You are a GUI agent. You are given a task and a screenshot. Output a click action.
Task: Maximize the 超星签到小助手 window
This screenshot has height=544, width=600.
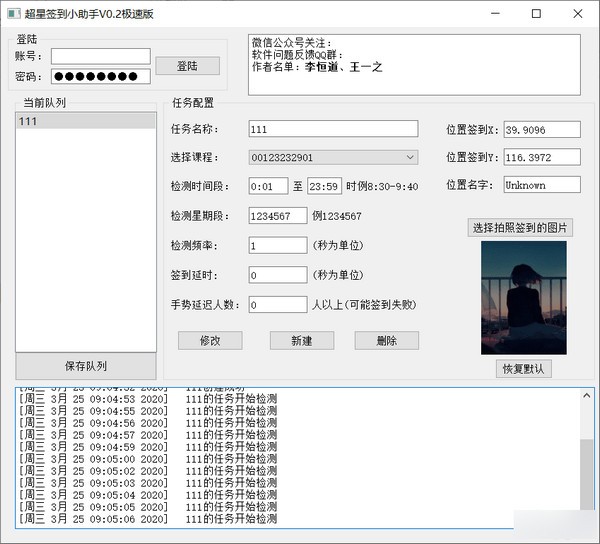[536, 14]
